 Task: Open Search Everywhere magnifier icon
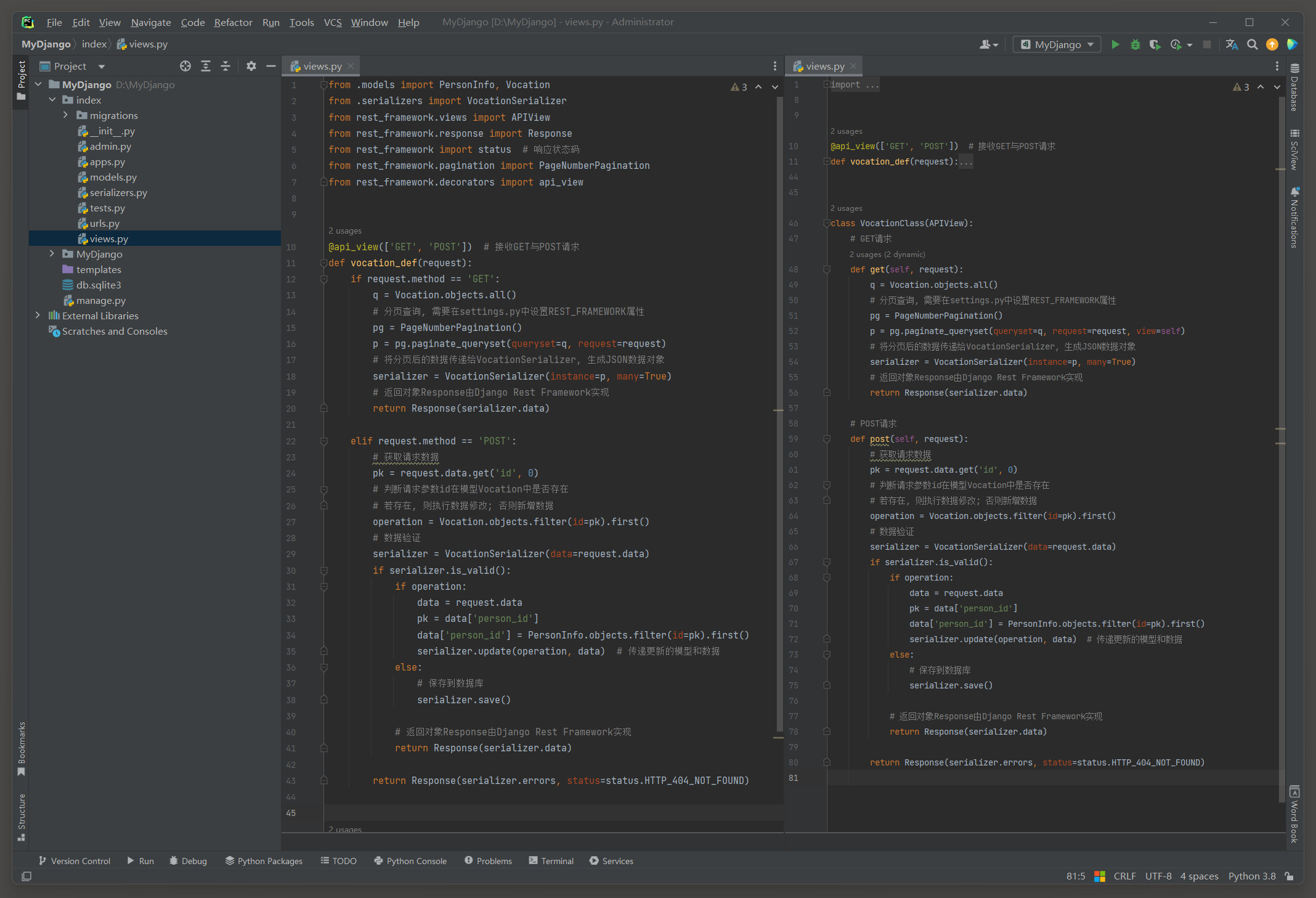(1252, 44)
